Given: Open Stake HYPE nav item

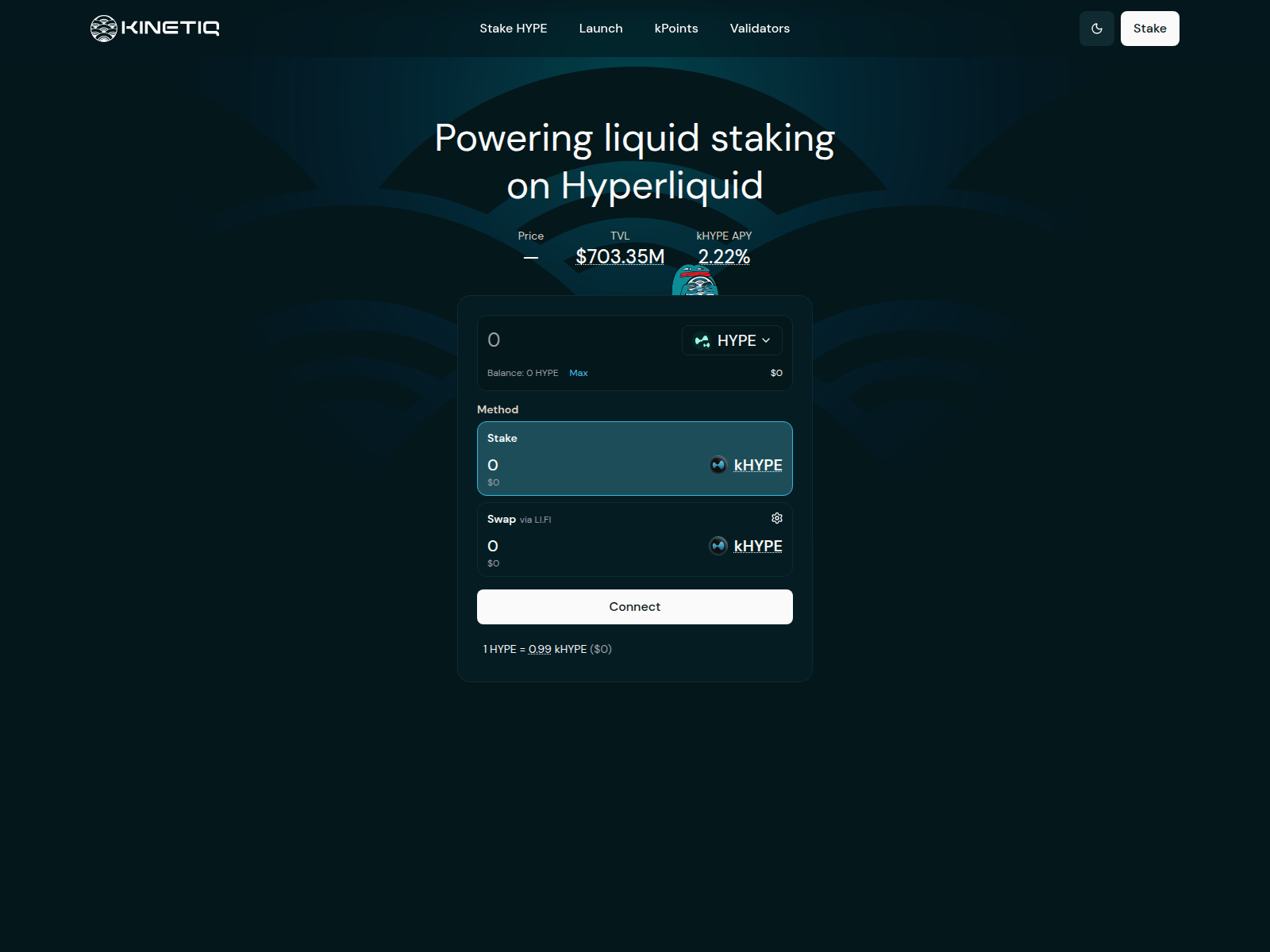Looking at the screenshot, I should (x=514, y=29).
